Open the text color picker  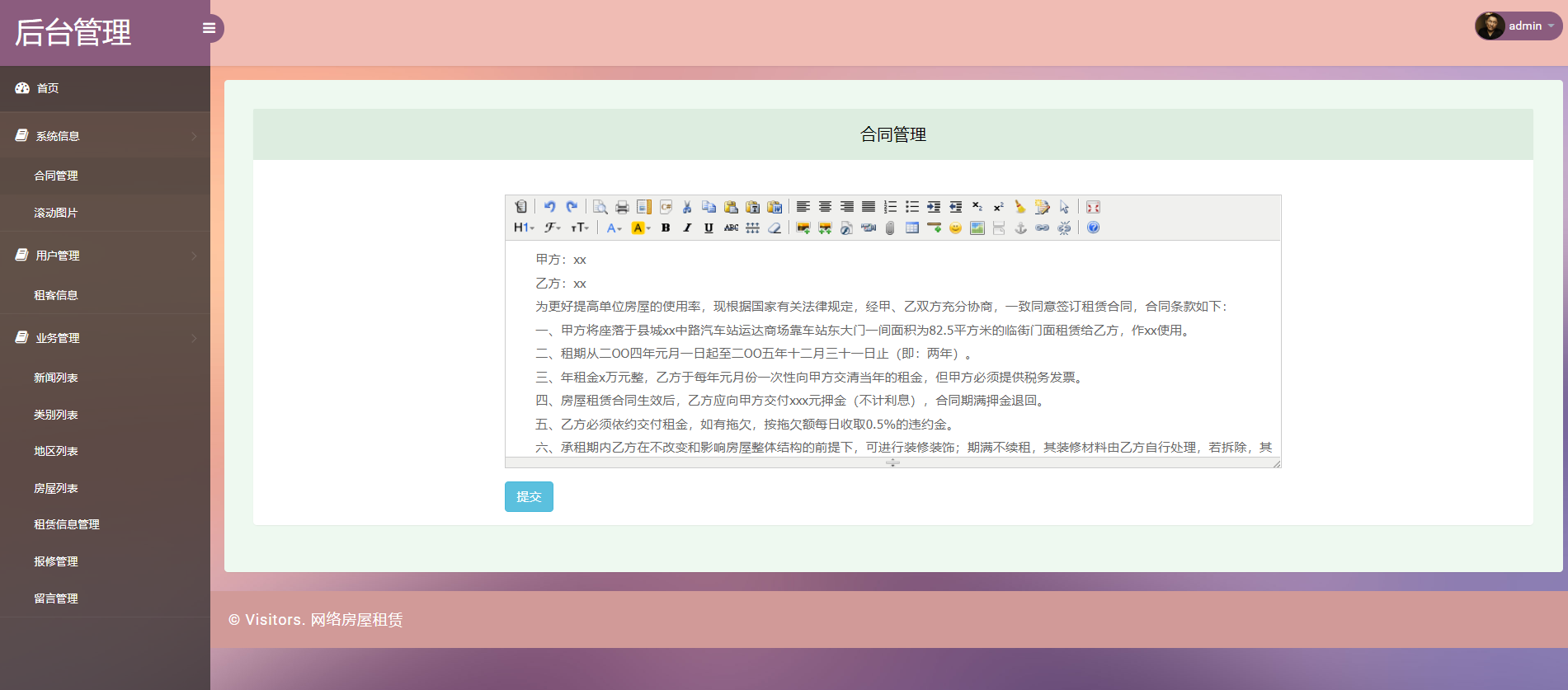(x=614, y=228)
